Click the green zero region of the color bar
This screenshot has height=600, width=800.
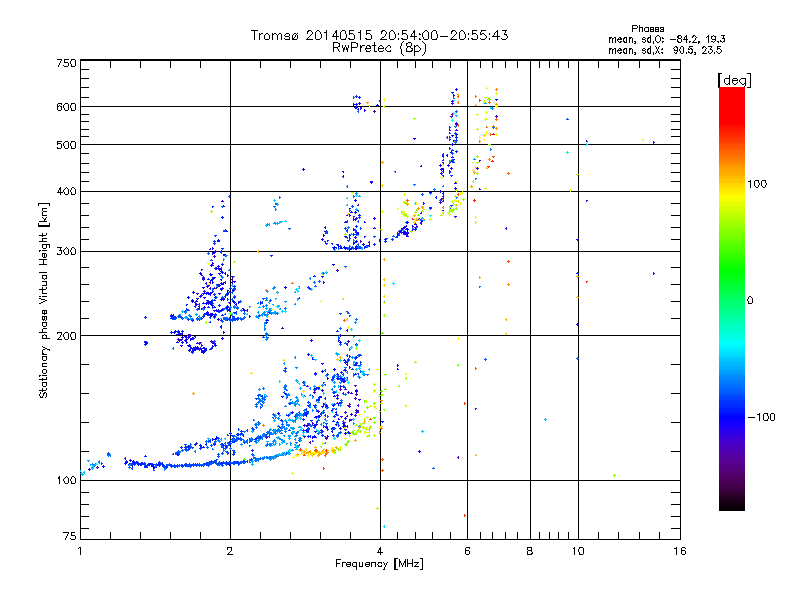click(732, 300)
